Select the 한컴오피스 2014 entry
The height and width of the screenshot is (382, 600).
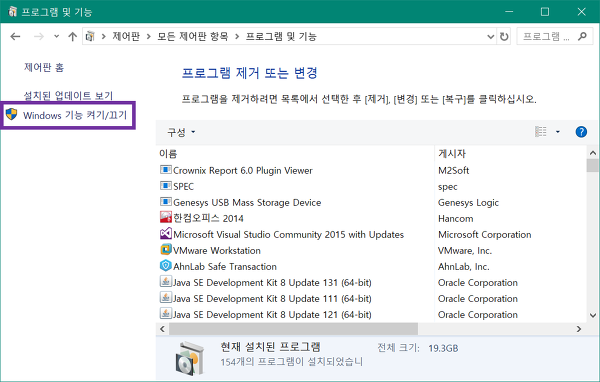[208, 218]
